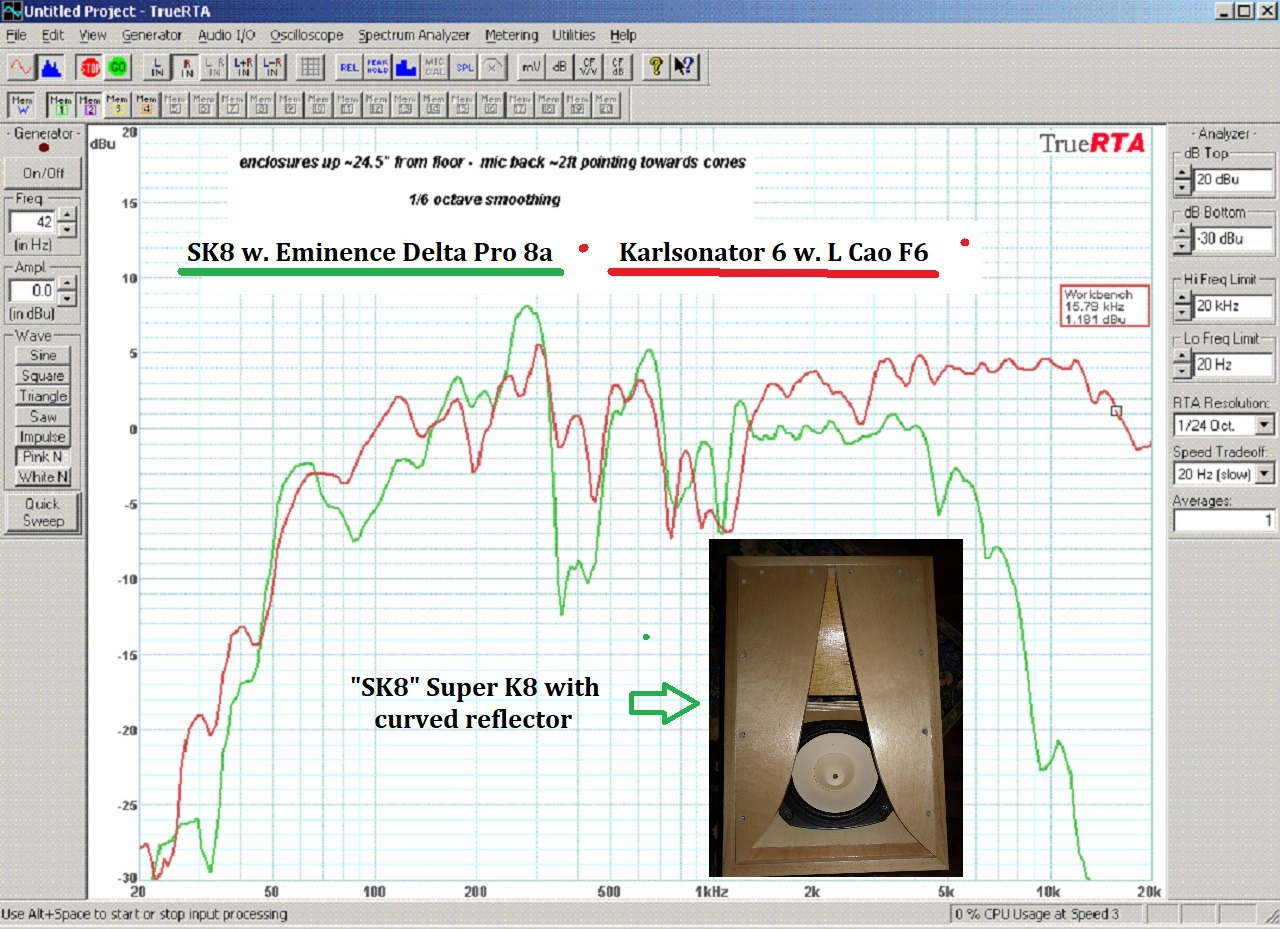The width and height of the screenshot is (1280, 929).
Task: Click the CF V/V toolbar icon
Action: point(589,67)
